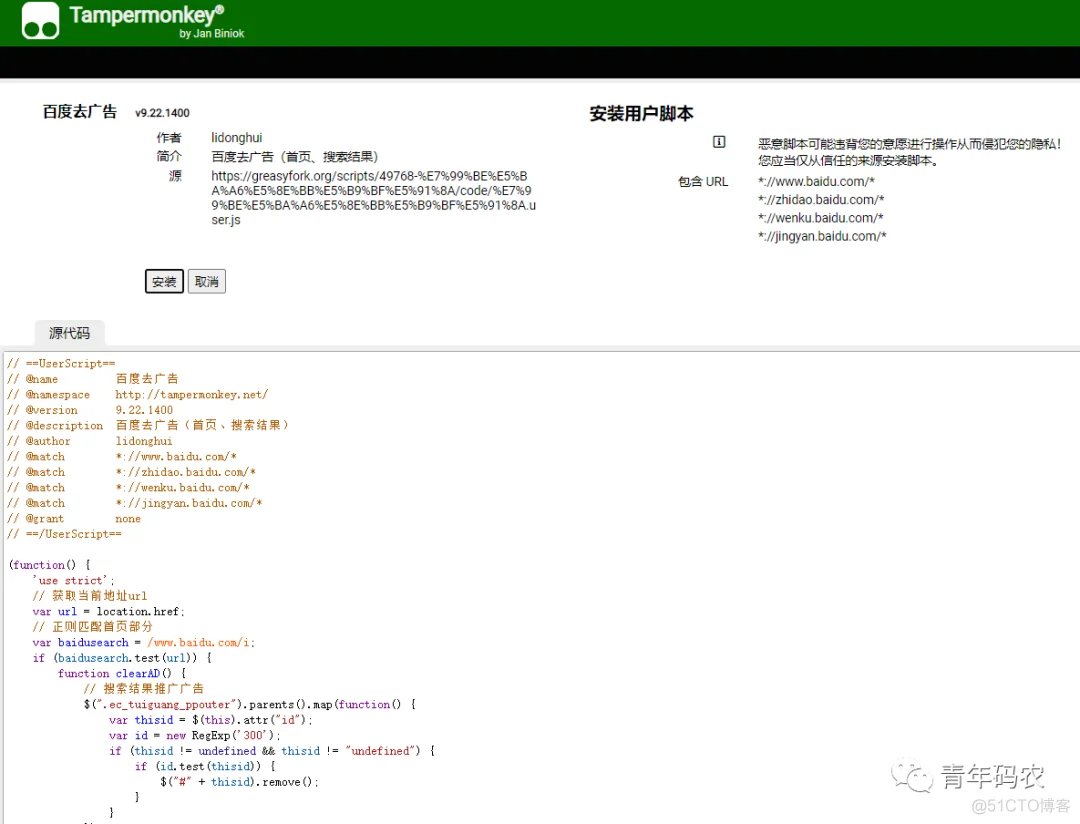This screenshot has height=824, width=1080.
Task: Click the 简介 label
Action: [x=169, y=156]
